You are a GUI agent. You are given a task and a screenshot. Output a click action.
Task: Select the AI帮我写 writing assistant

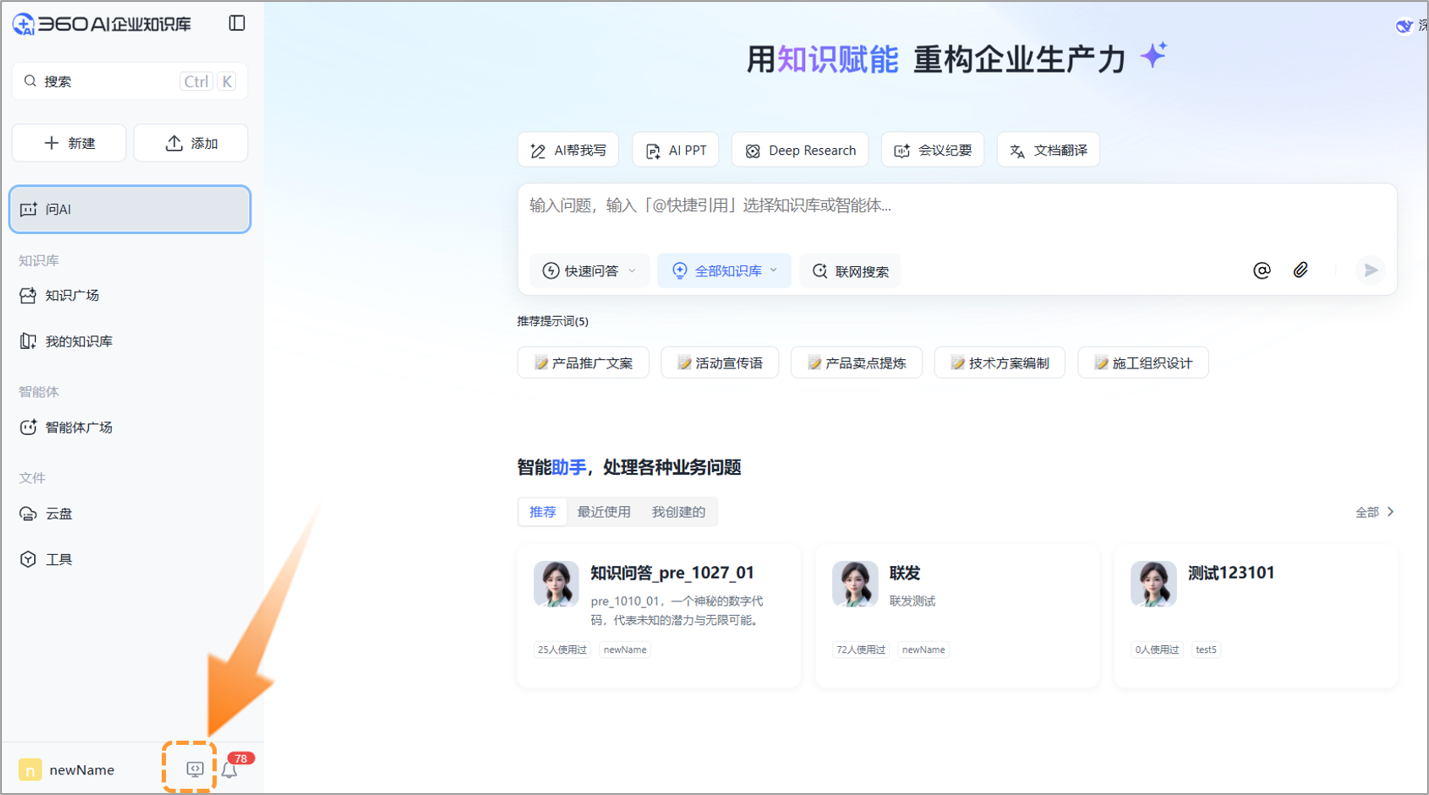coord(568,149)
